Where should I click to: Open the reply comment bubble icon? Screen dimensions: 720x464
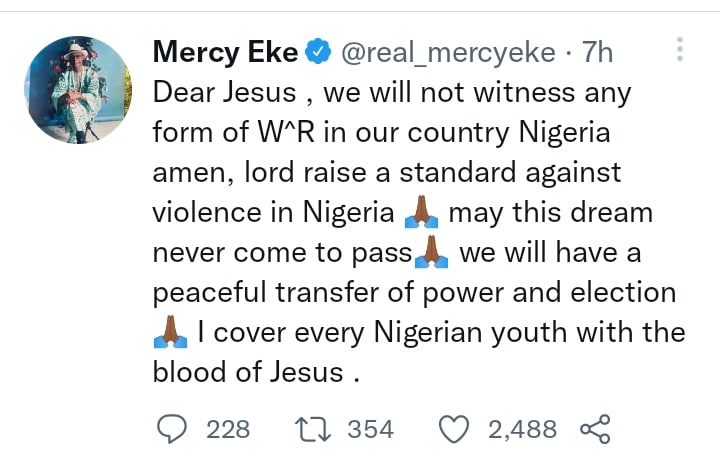click(172, 429)
